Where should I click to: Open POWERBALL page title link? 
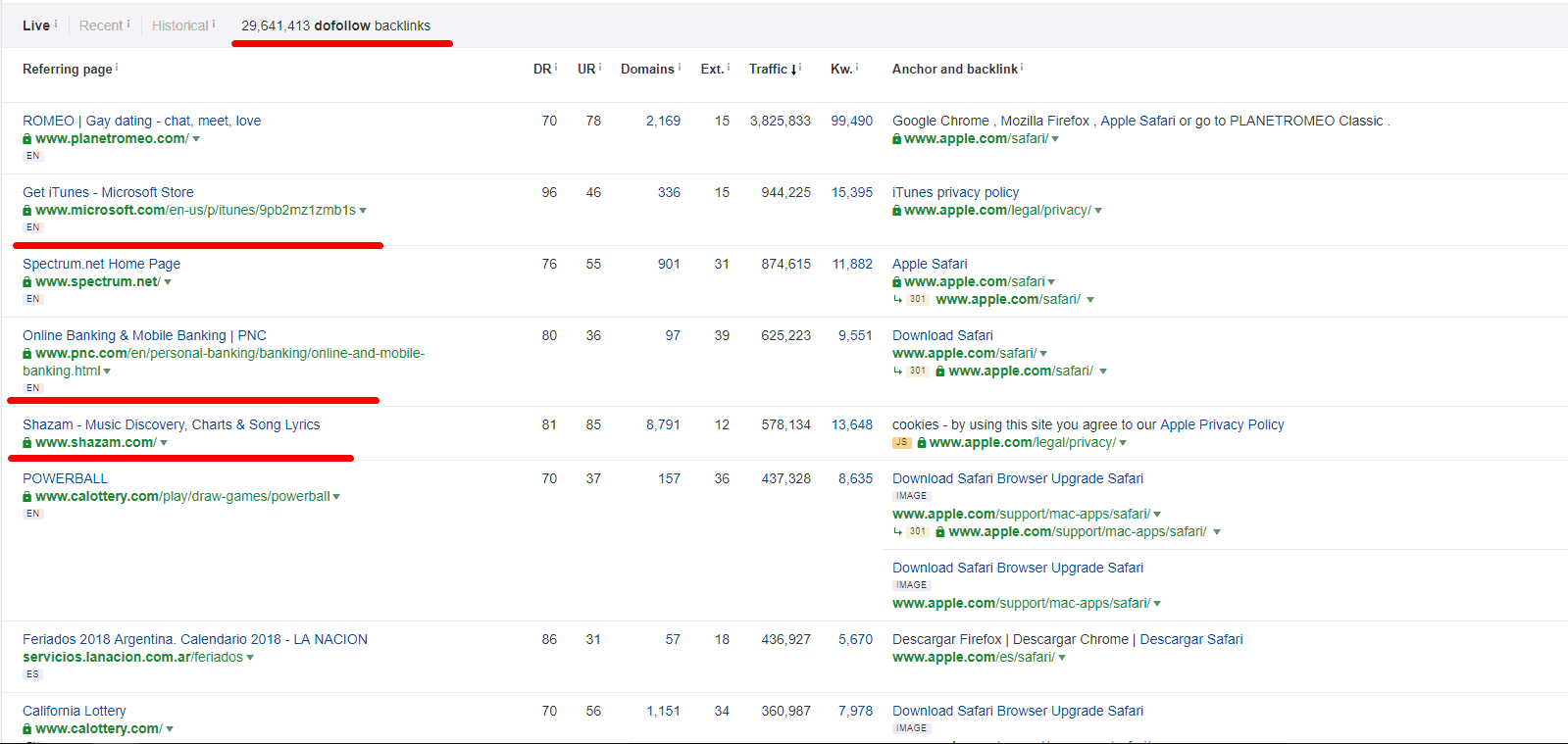click(65, 478)
